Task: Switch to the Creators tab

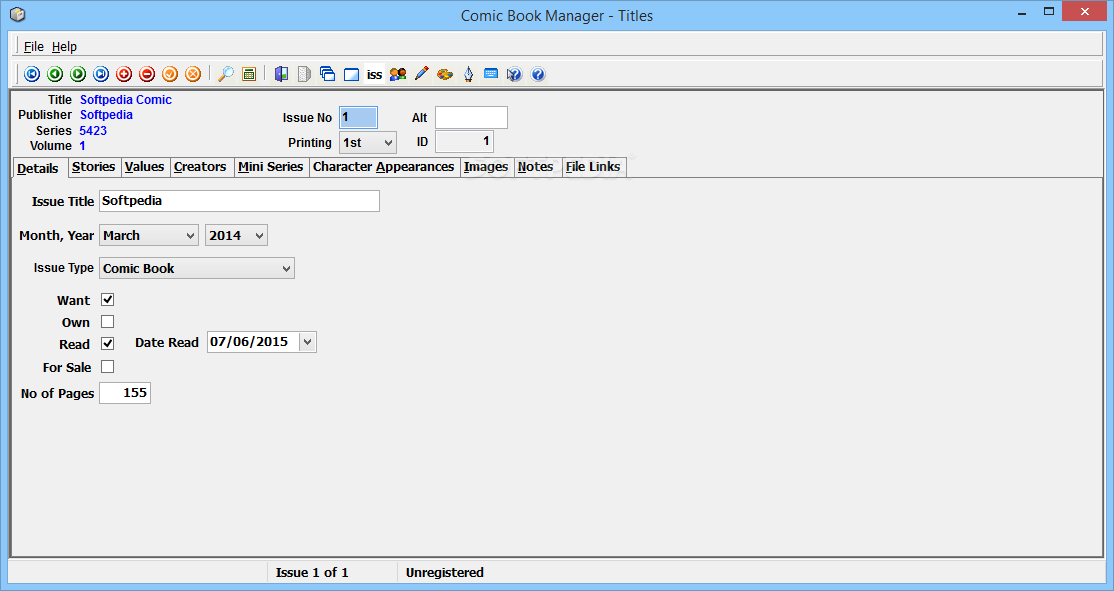Action: click(200, 167)
